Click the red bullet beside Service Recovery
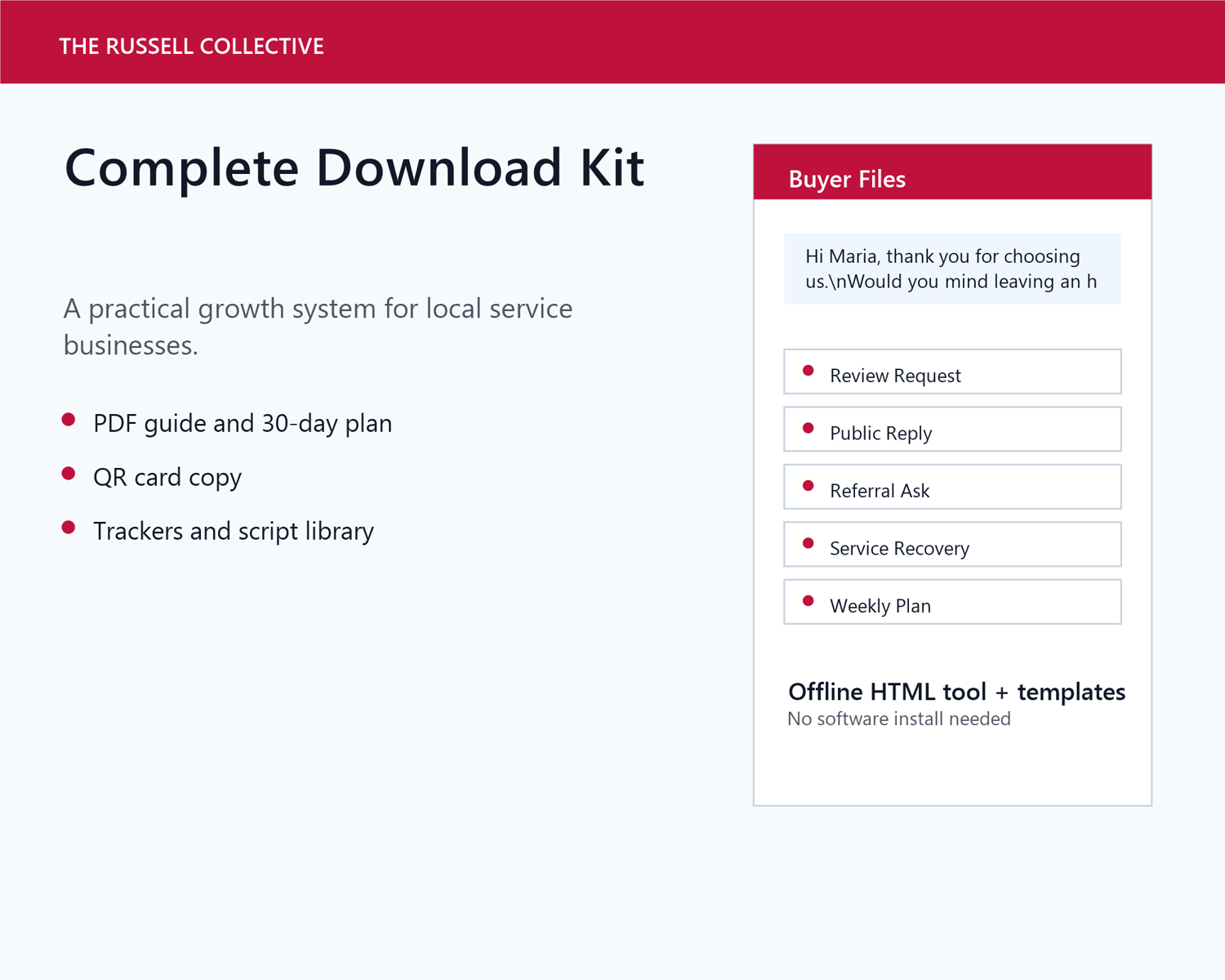The height and width of the screenshot is (980, 1225). pos(808,543)
